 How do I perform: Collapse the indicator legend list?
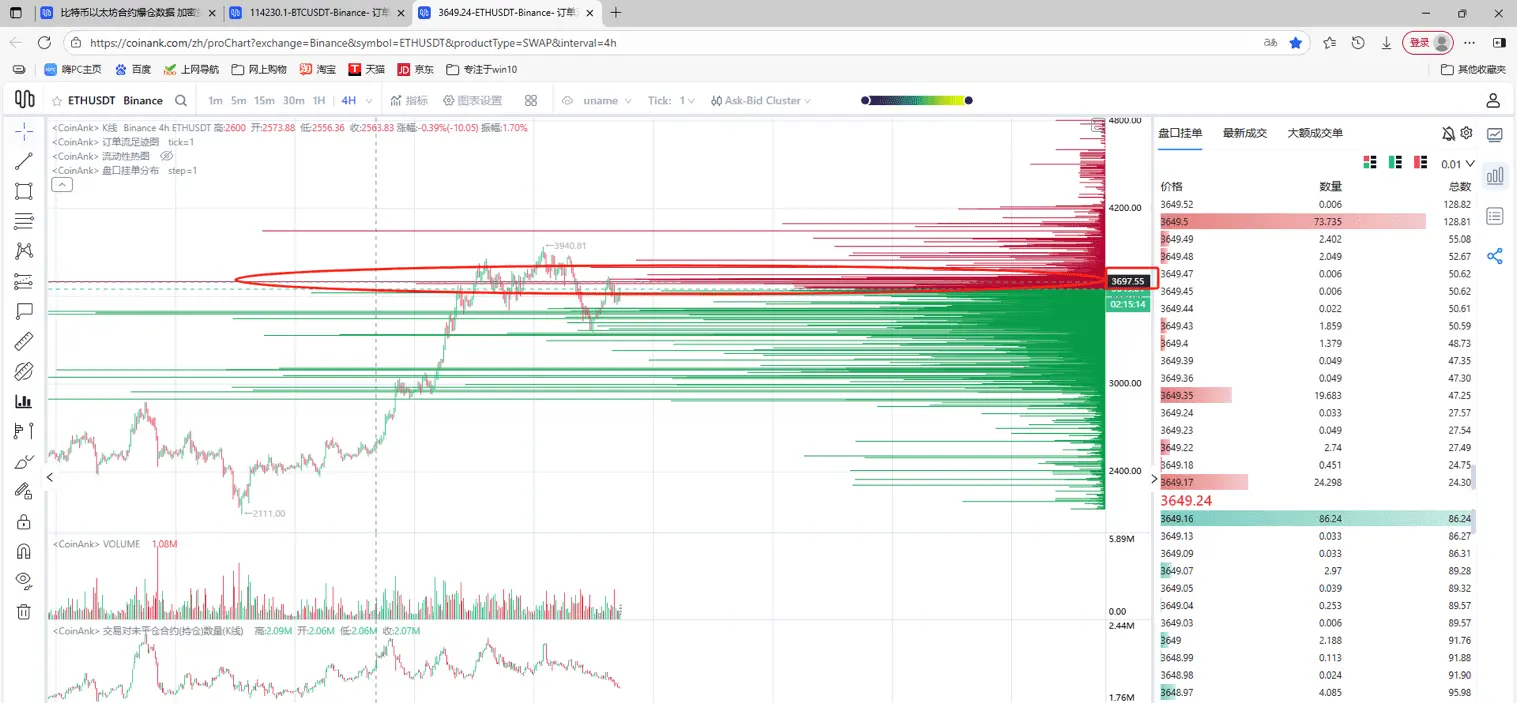click(62, 185)
